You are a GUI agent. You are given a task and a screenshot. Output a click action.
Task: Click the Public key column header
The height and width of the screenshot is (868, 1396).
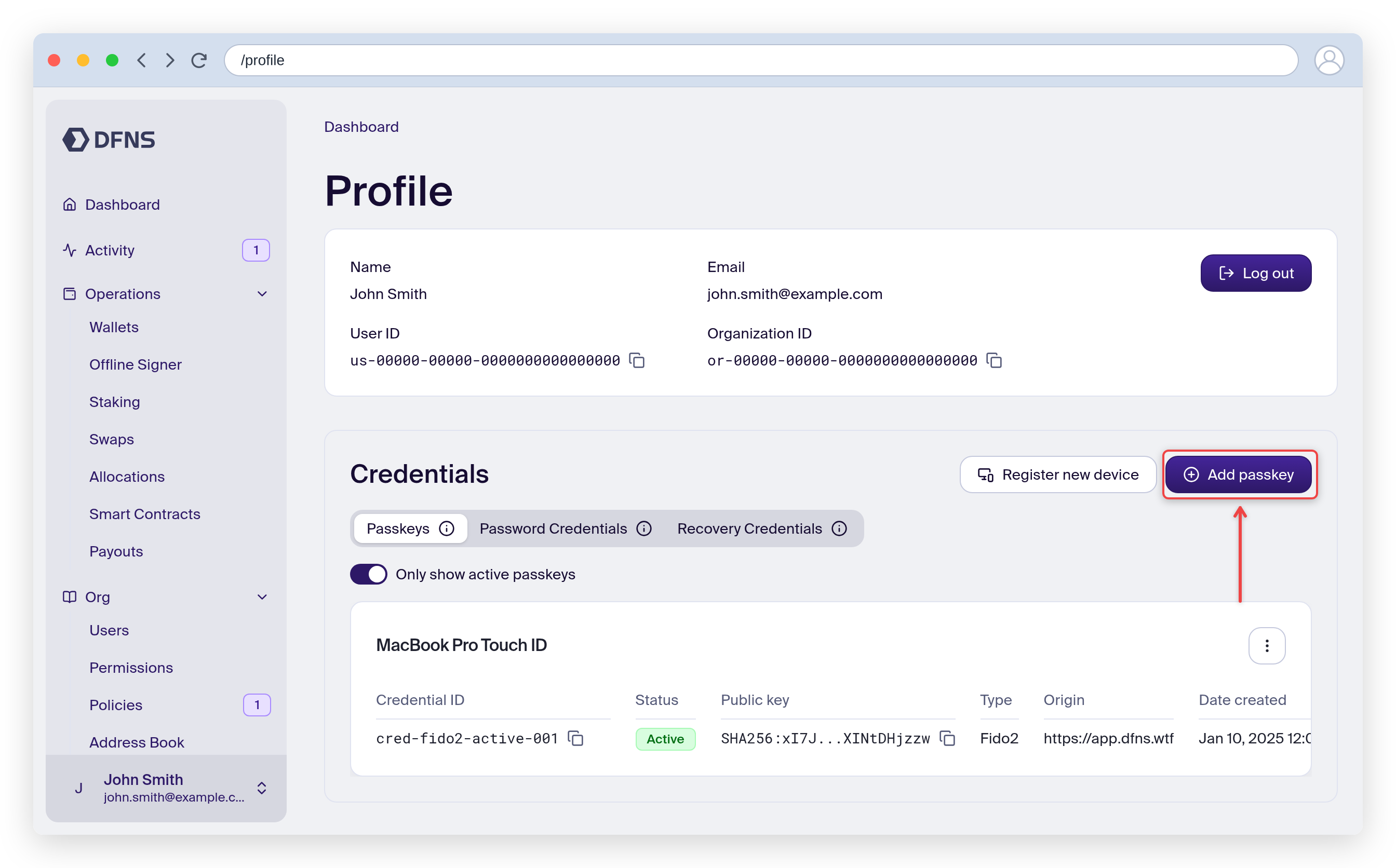(x=755, y=700)
